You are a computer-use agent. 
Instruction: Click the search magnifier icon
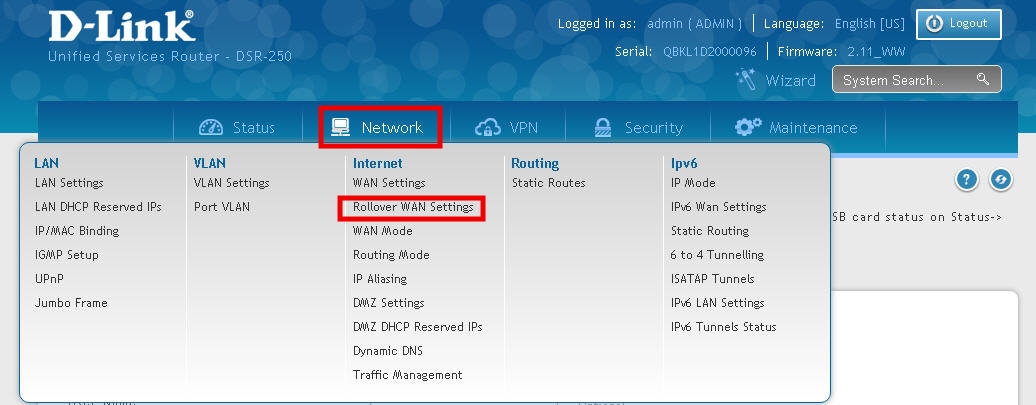pos(983,79)
